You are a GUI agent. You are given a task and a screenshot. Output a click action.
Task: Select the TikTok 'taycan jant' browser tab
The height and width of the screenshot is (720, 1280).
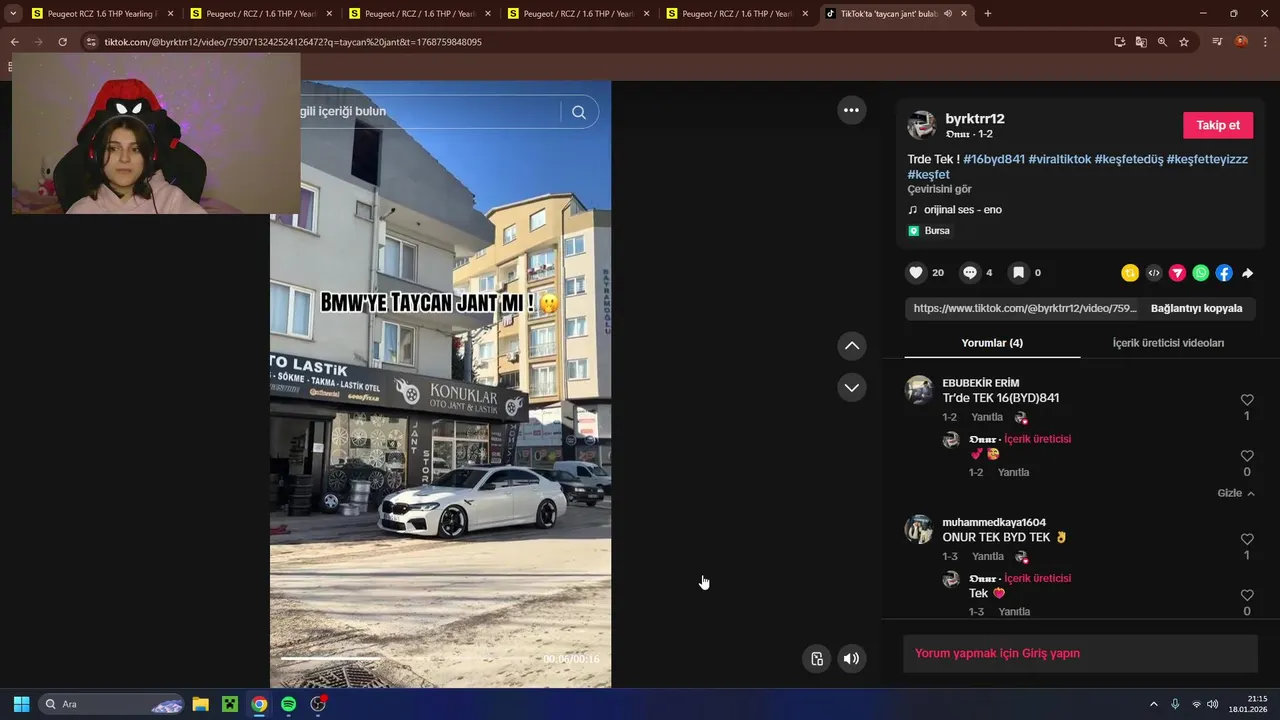tap(898, 14)
